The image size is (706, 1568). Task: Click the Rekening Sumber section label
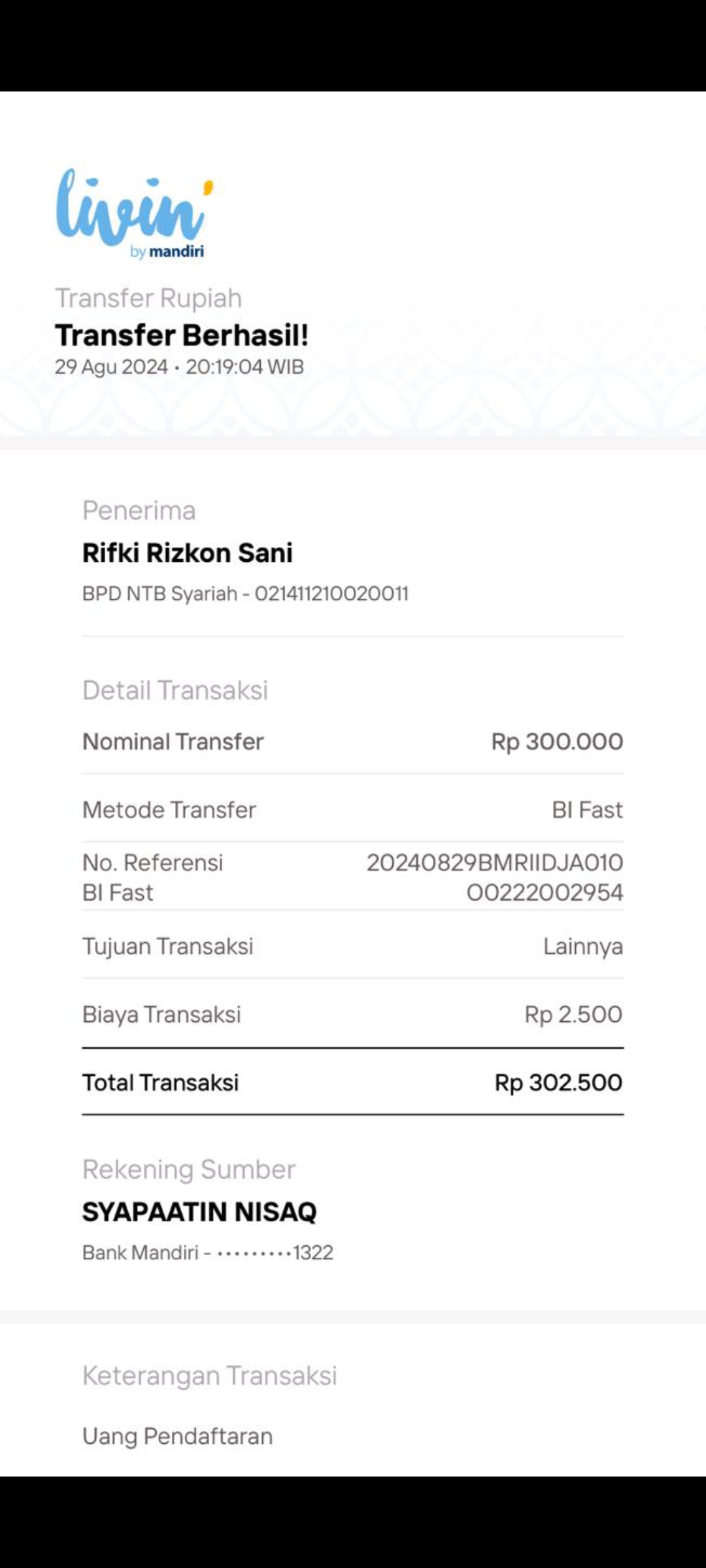[x=189, y=1169]
